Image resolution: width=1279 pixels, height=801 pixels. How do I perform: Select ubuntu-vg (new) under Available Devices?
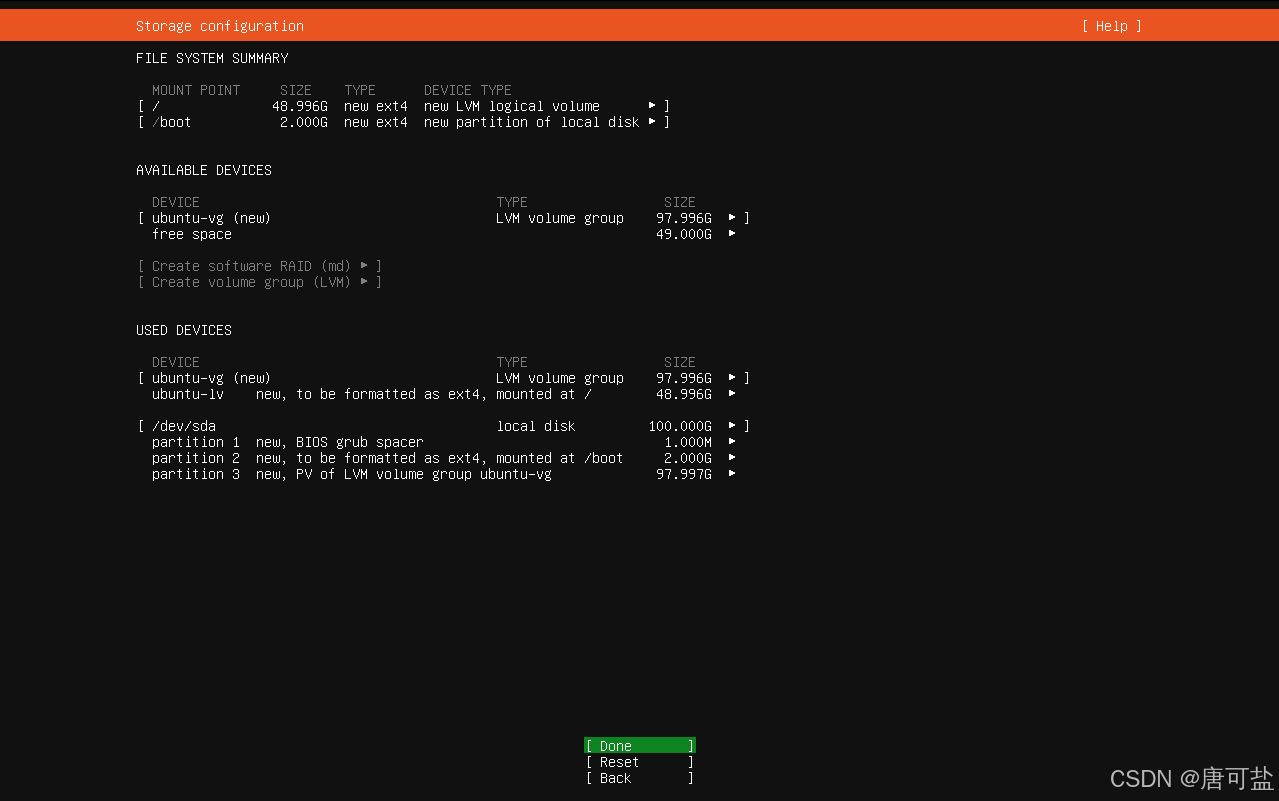pos(444,218)
